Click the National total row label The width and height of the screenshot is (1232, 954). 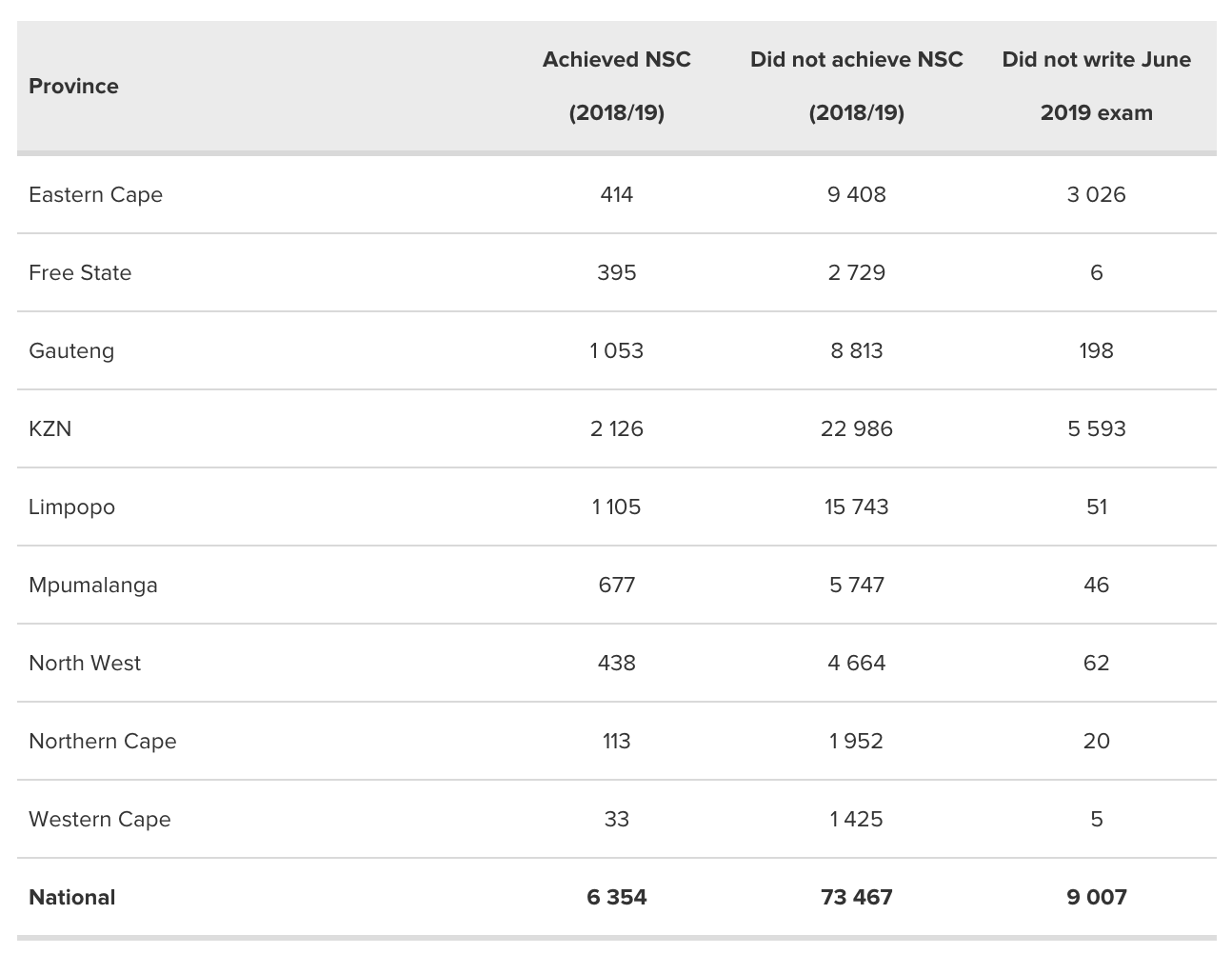72,897
